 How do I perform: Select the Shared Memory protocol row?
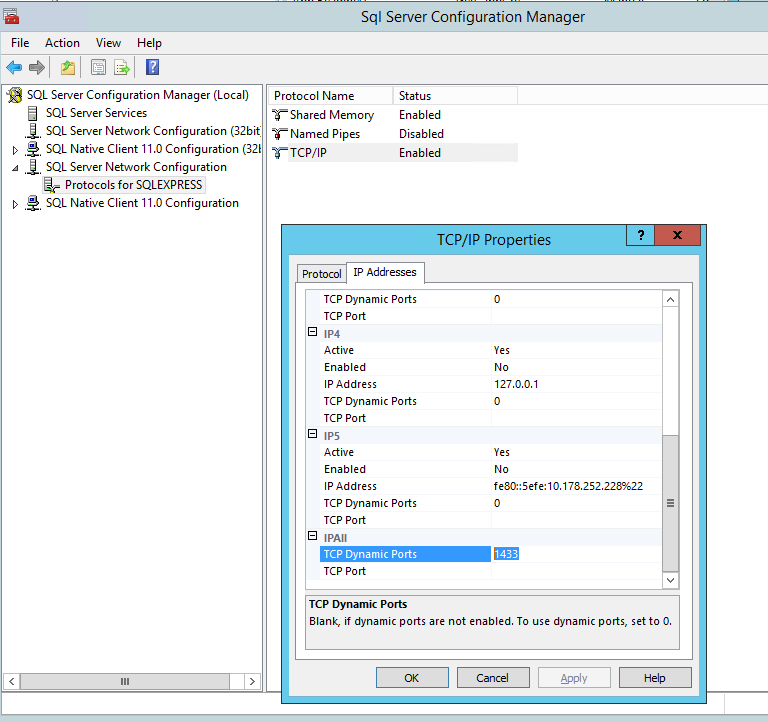[332, 115]
